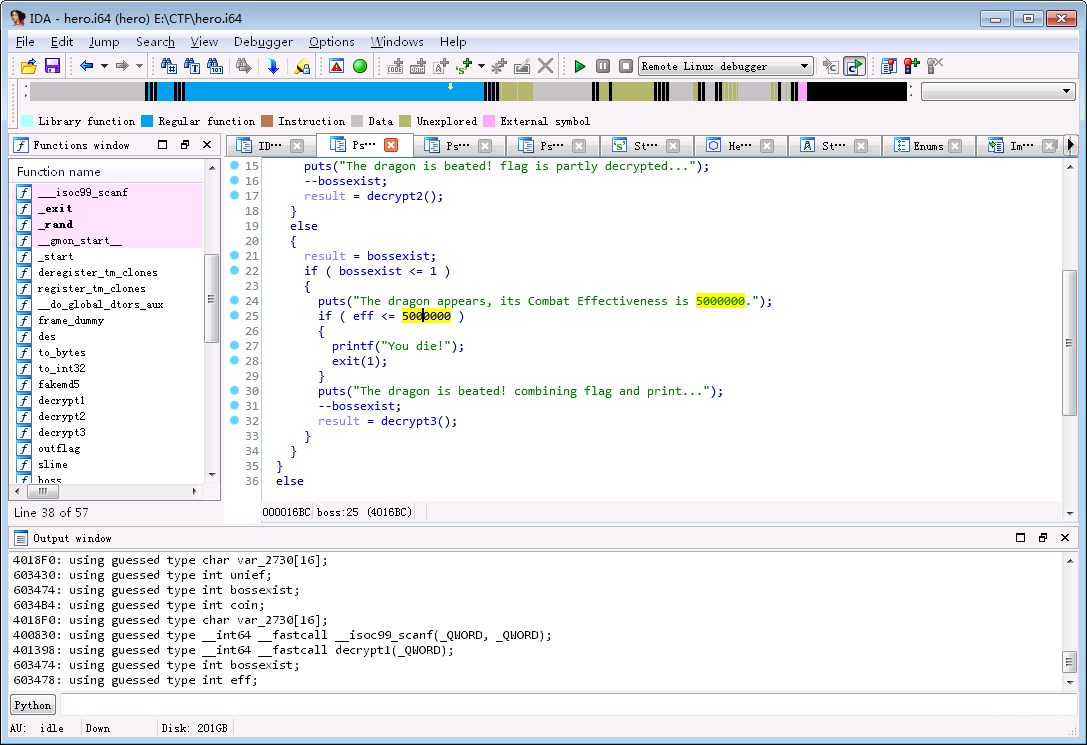Save the database with floppy icon

[52, 66]
